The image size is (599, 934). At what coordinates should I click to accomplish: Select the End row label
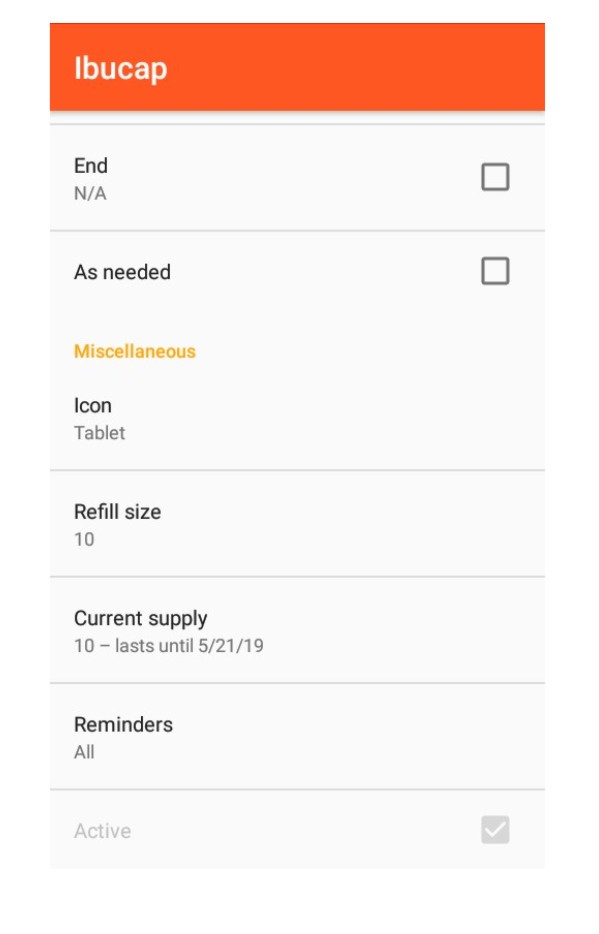[x=91, y=166]
